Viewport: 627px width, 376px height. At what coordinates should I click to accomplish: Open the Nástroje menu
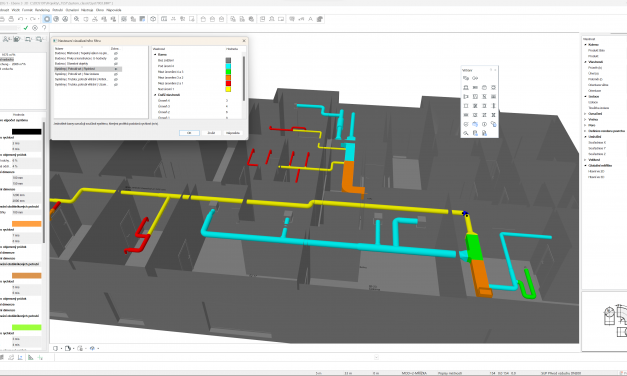87,10
